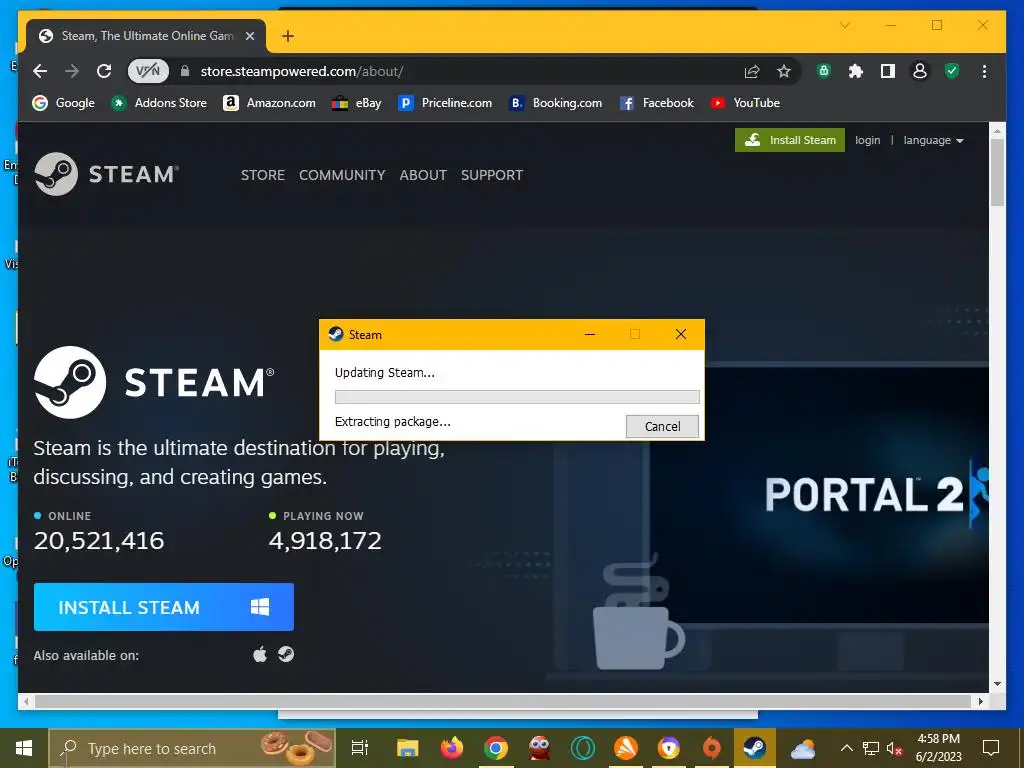
Task: Open the Google bookmark
Action: tap(63, 103)
